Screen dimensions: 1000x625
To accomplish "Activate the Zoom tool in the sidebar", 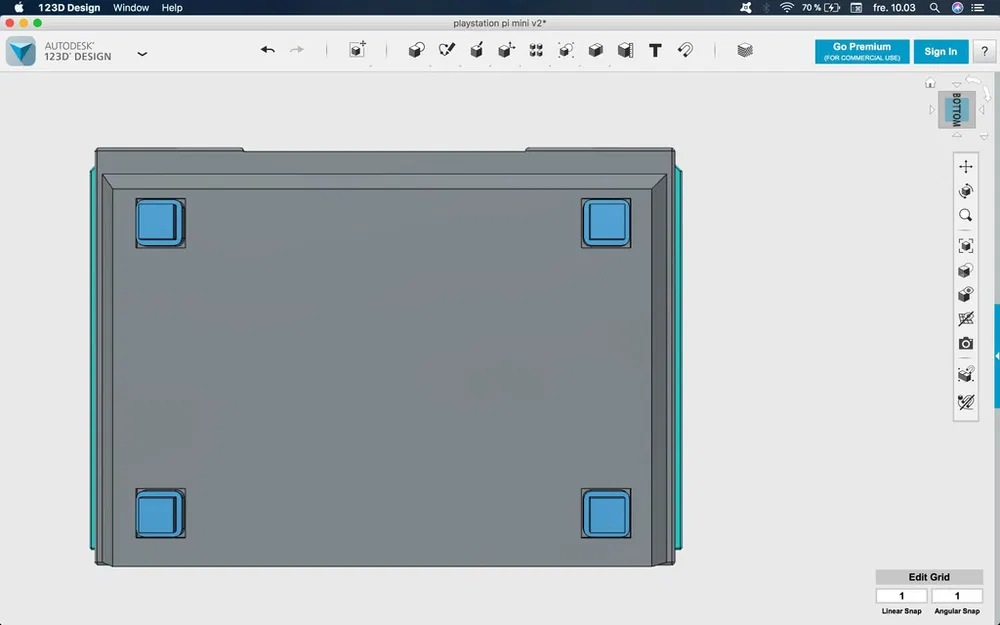I will [x=965, y=215].
